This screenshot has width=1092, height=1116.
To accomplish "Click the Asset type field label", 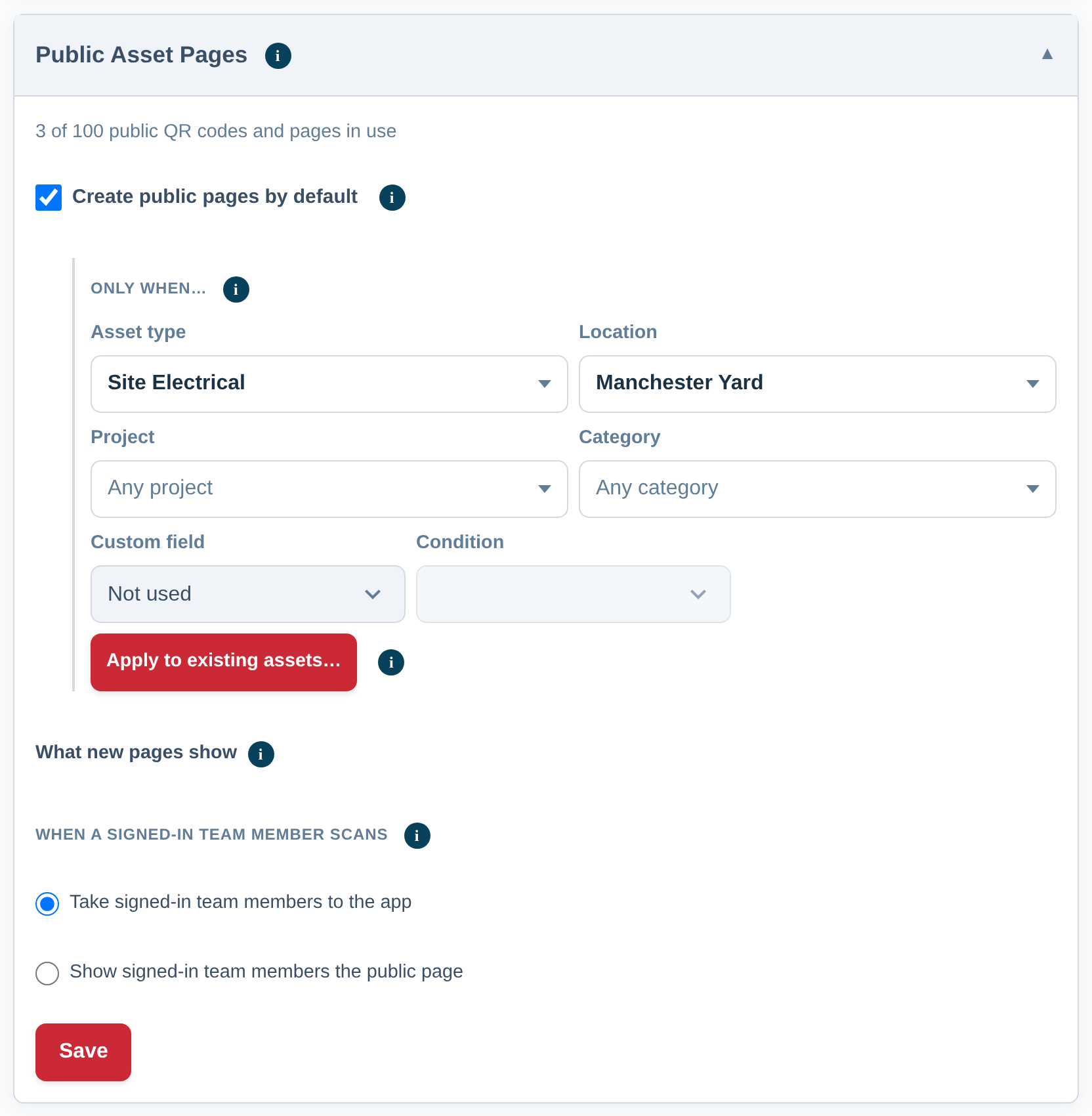I will [x=138, y=332].
